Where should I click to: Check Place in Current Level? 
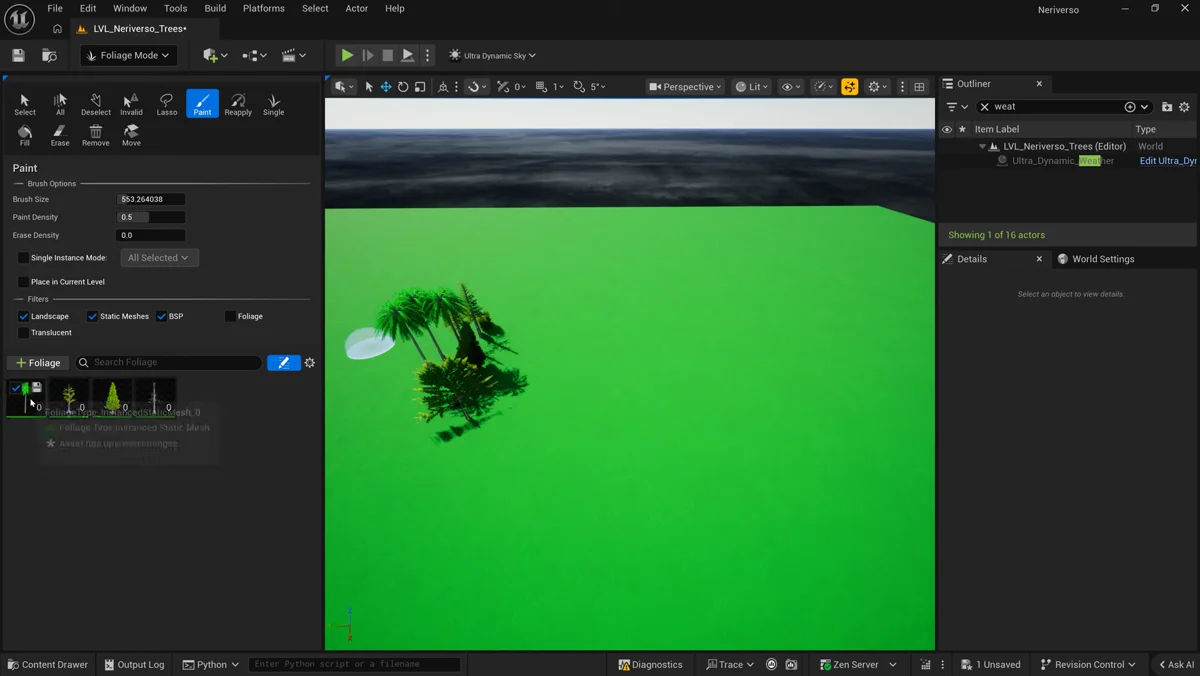[x=24, y=282]
